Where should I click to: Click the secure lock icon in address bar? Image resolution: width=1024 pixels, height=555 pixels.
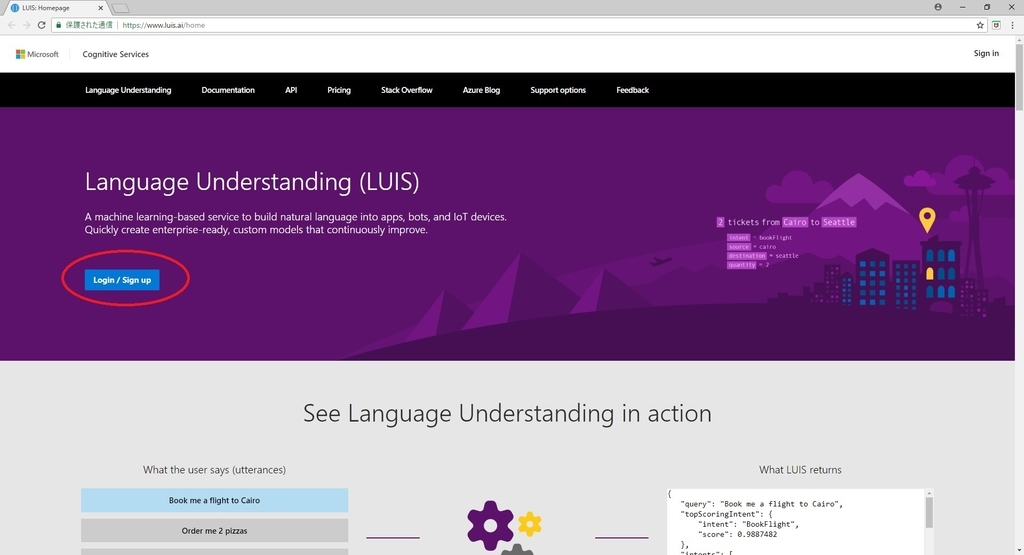[x=59, y=25]
